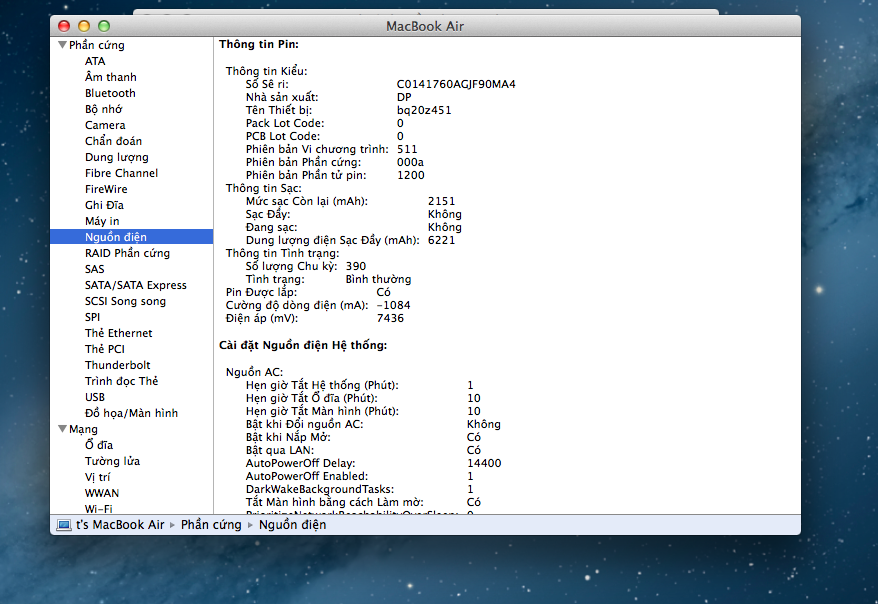Open the Bộ nhớ entry
878x604 pixels.
(x=103, y=109)
